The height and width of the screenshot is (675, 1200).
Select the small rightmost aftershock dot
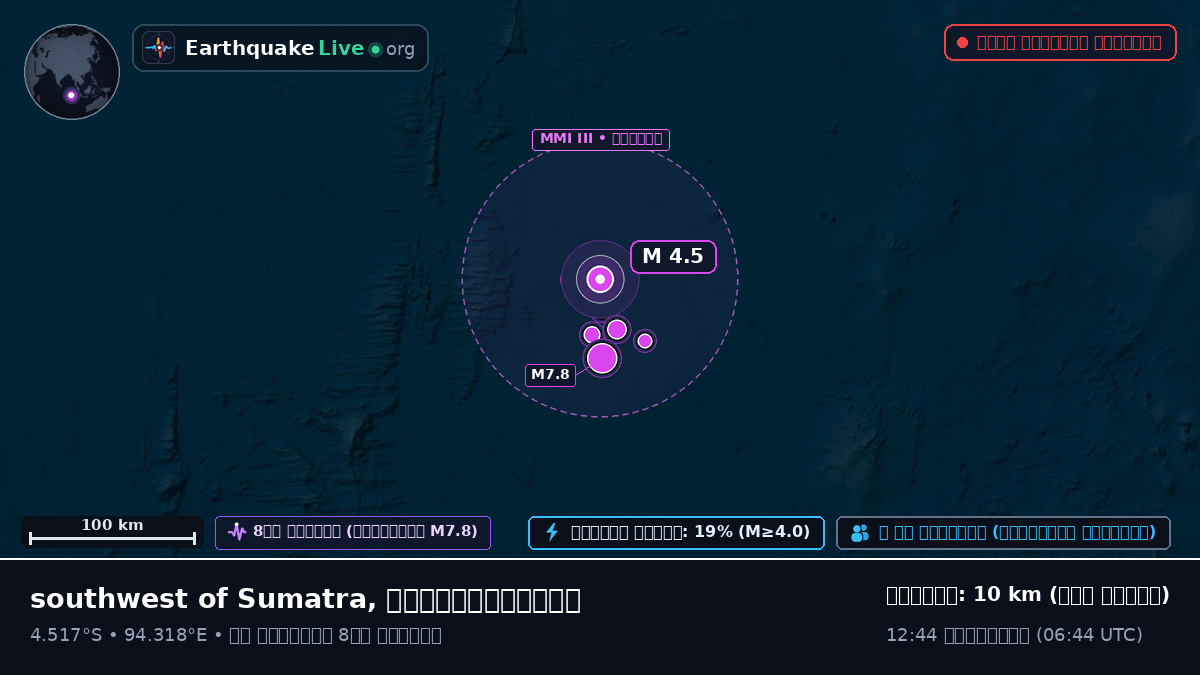[645, 341]
